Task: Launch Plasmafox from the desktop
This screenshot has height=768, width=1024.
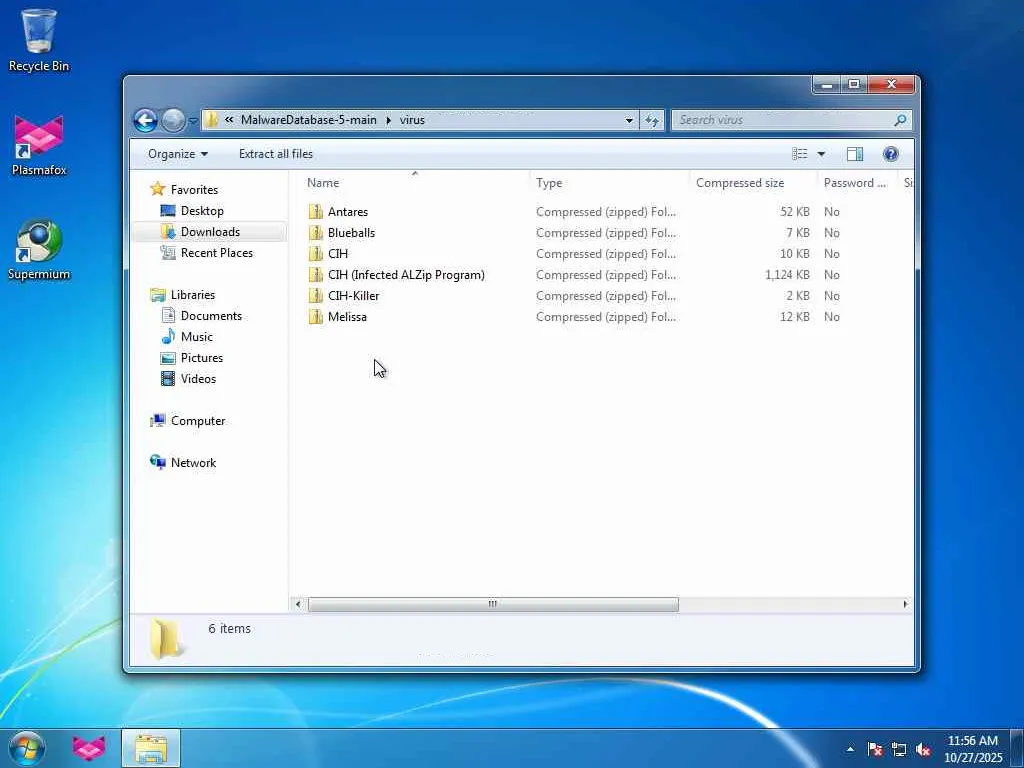Action: [39, 146]
